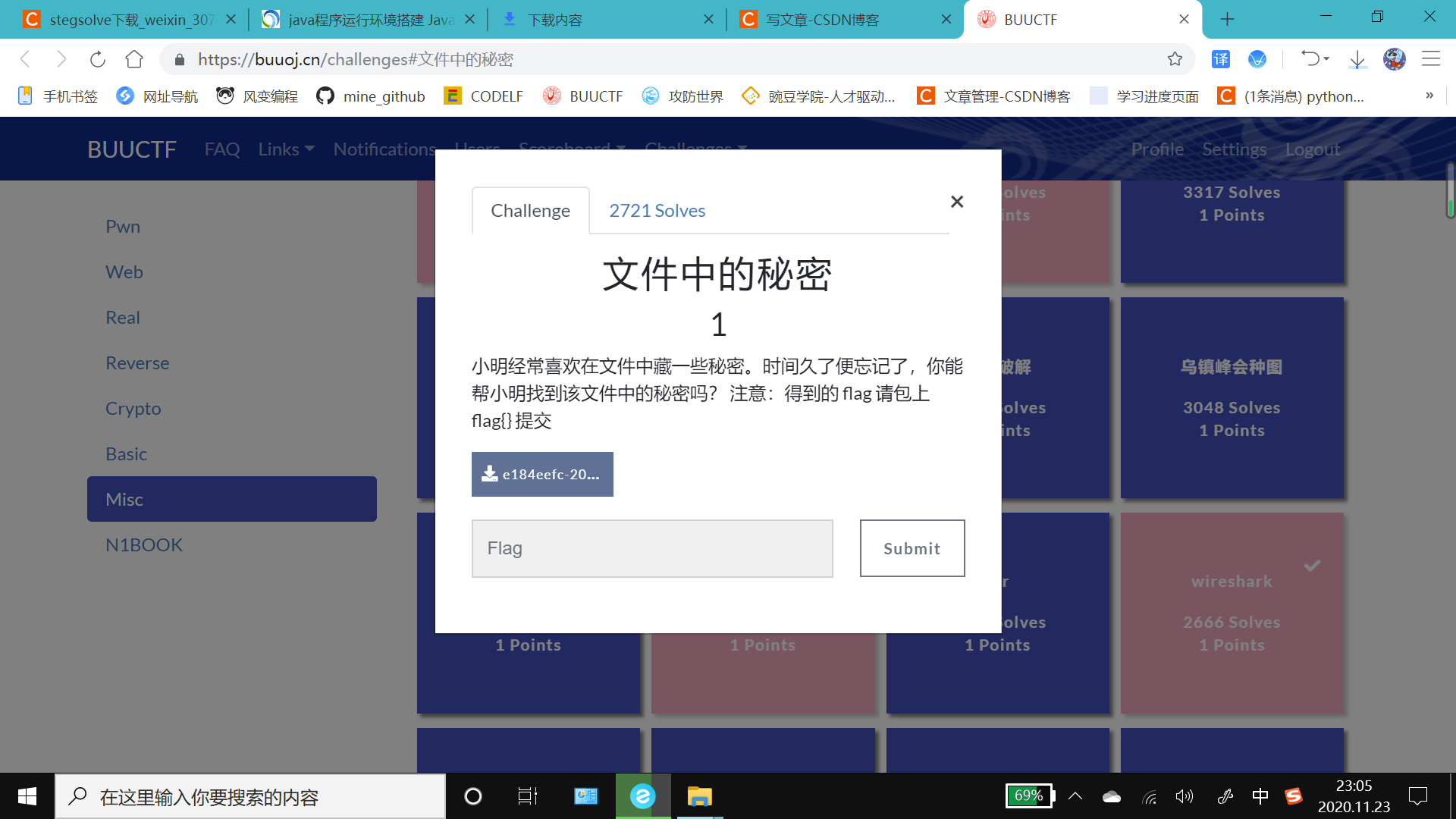Toggle Chinese input mode indicator
Screen dimensions: 1456x819
[x=1260, y=796]
